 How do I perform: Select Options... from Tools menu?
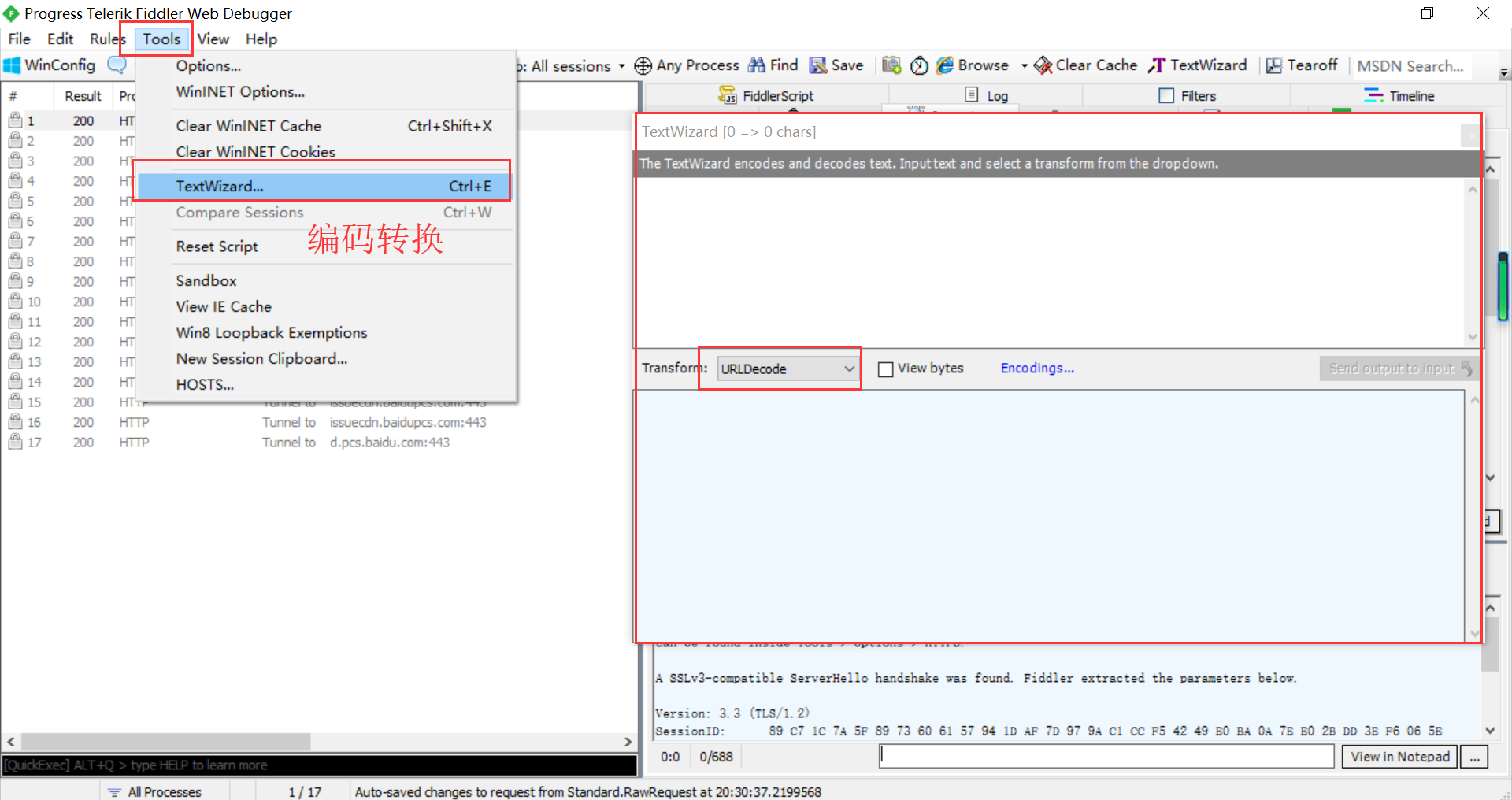point(326,66)
